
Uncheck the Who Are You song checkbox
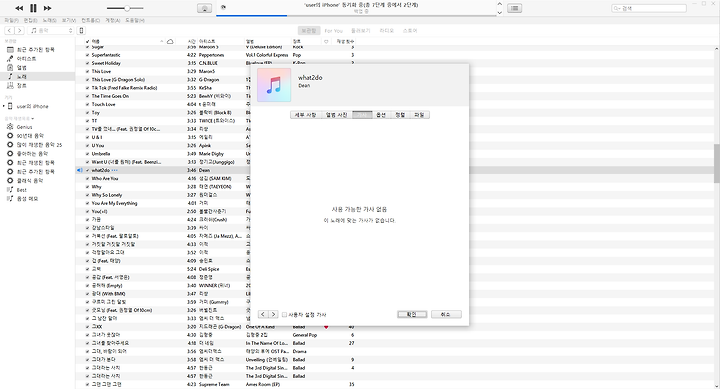point(87,179)
